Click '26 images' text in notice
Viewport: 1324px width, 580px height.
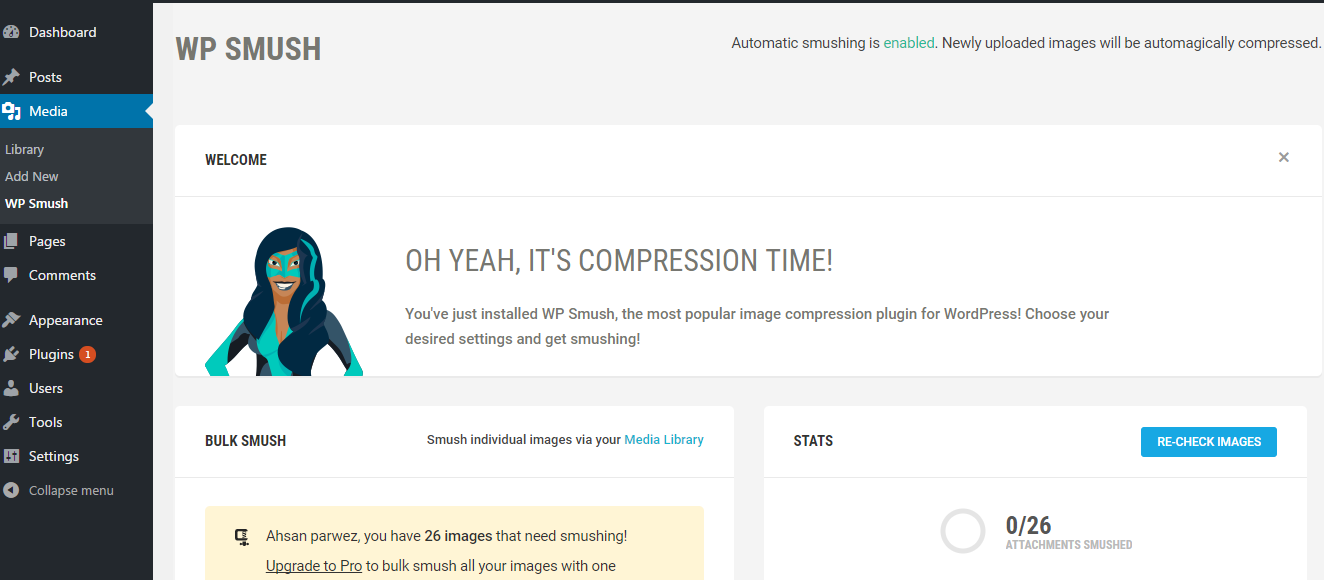pos(458,536)
